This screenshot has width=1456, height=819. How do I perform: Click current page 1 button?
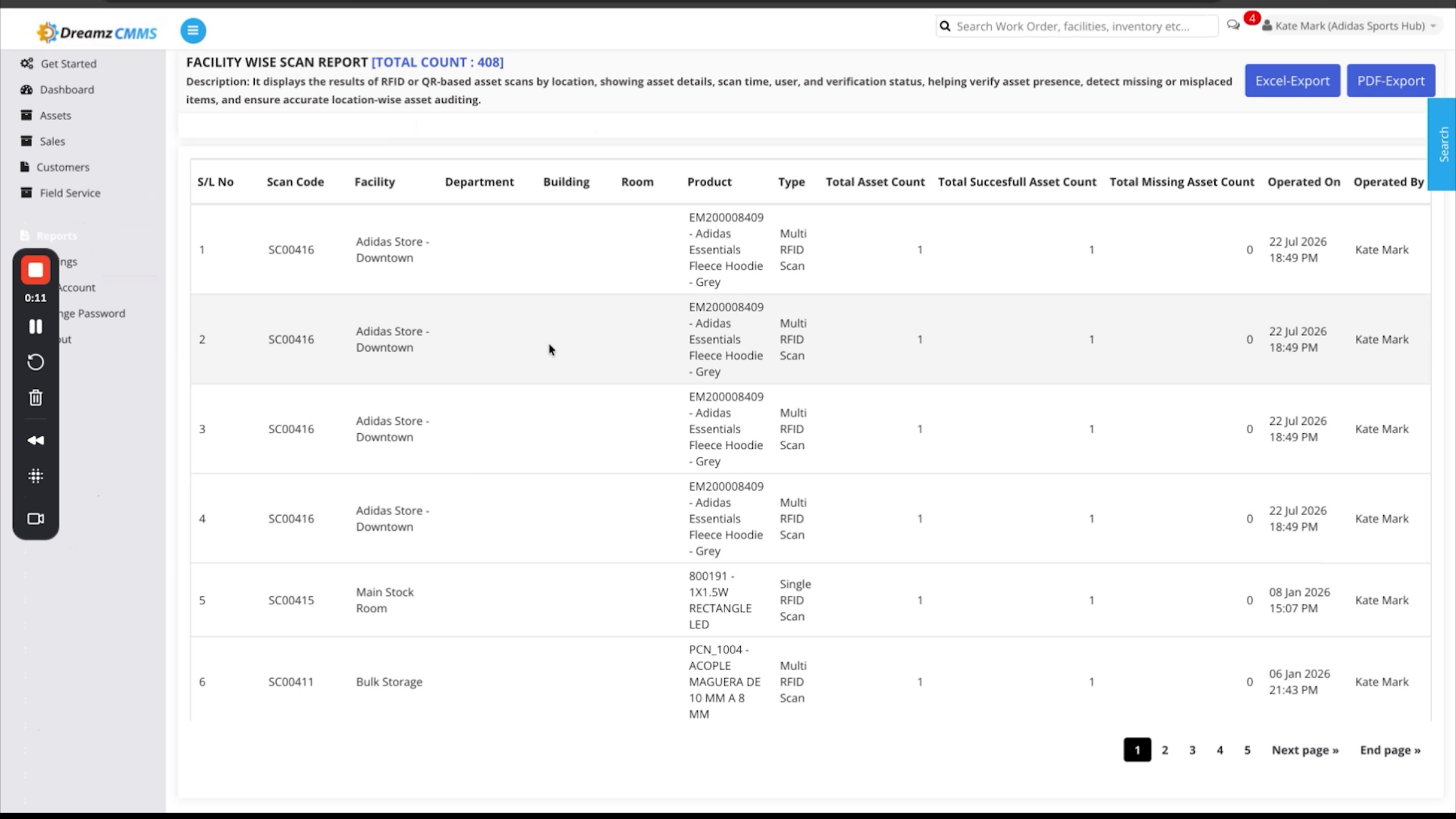tap(1137, 750)
